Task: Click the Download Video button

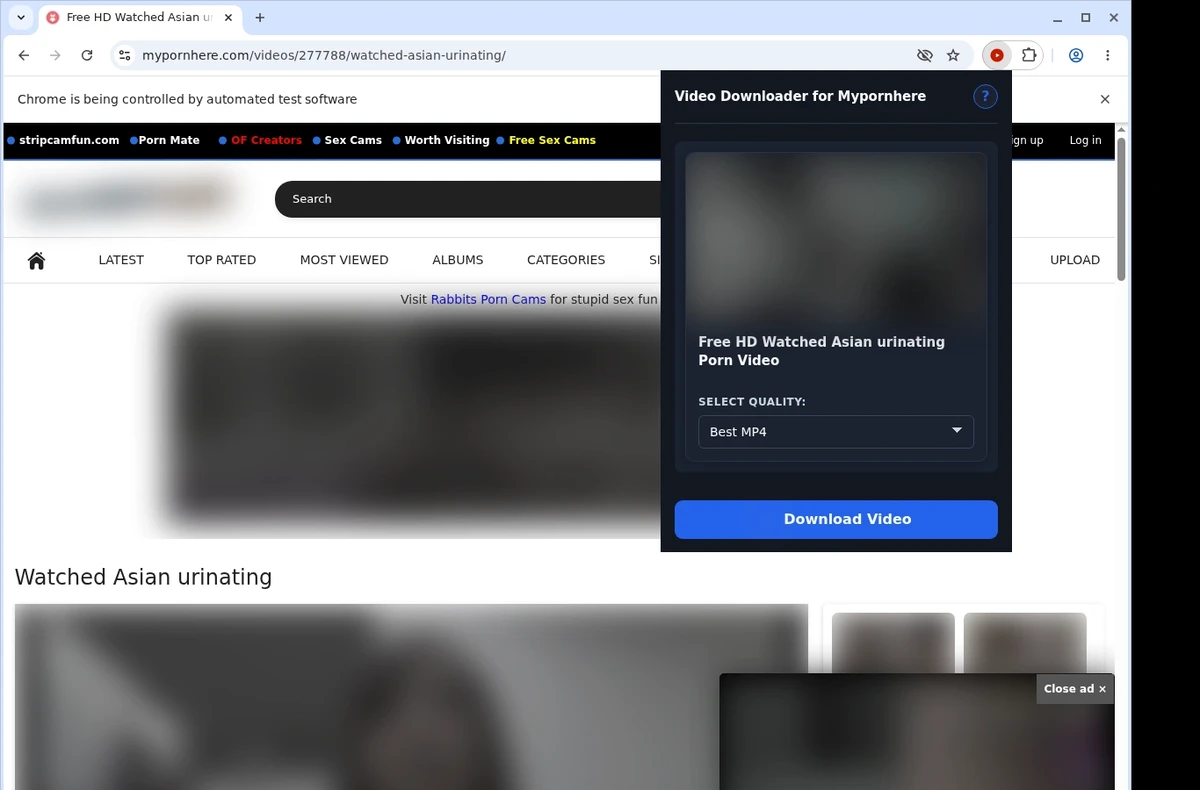Action: point(836,519)
